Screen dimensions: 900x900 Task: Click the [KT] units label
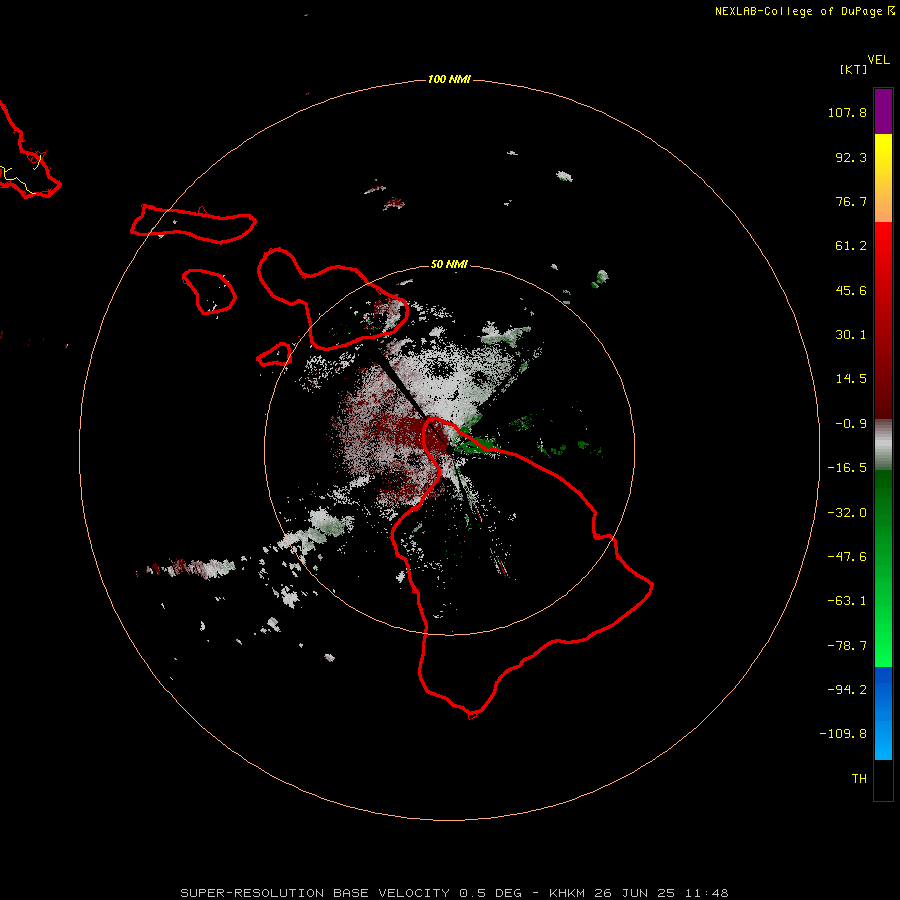pyautogui.click(x=854, y=69)
